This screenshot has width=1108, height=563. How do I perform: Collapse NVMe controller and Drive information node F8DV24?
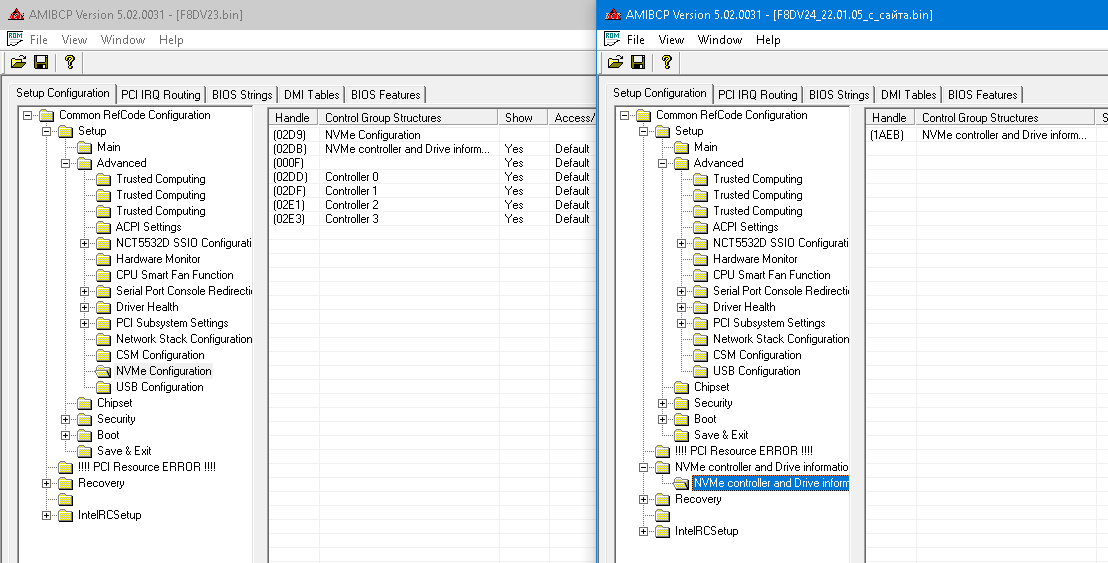click(643, 467)
